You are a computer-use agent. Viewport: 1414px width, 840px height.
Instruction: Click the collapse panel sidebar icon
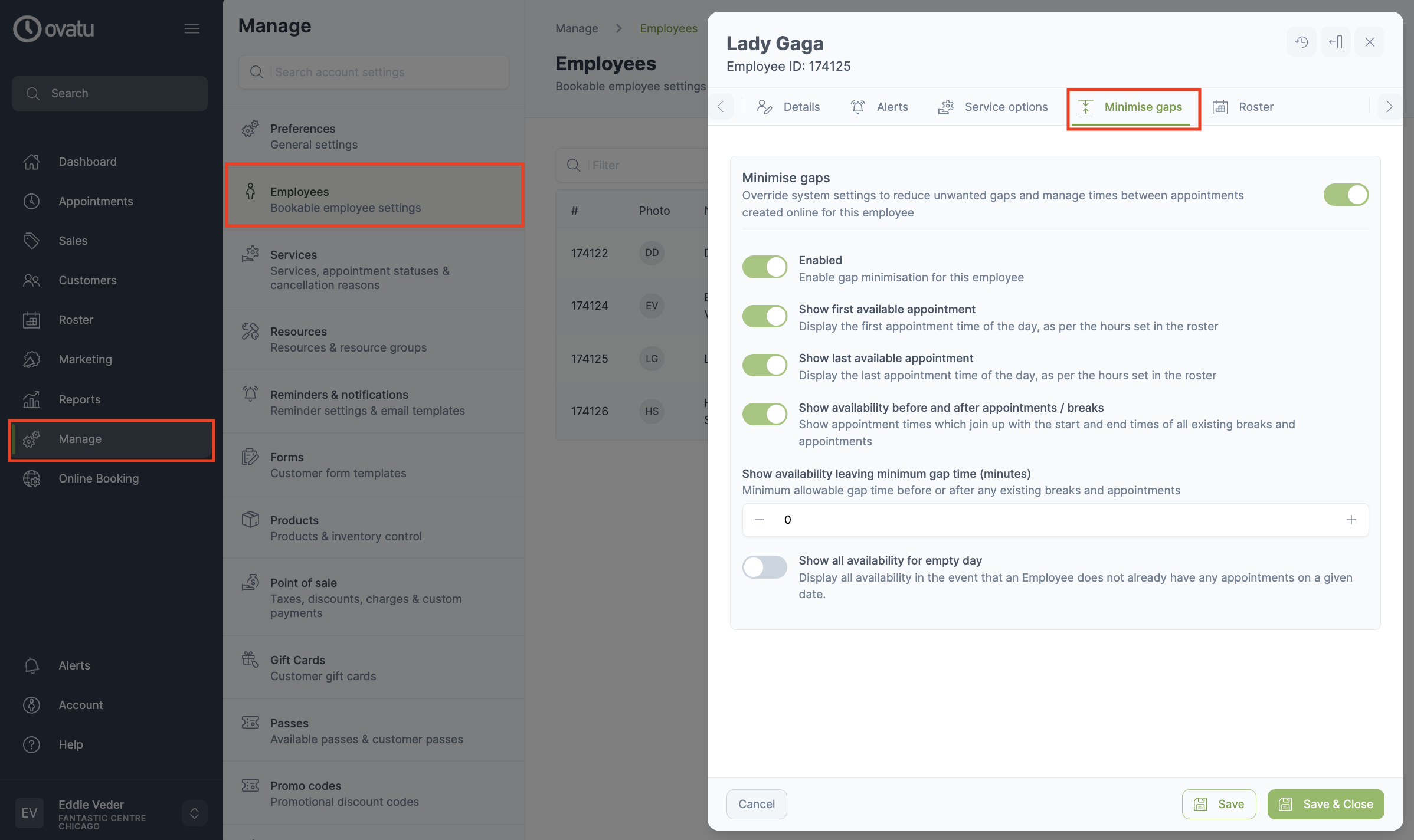pos(1336,42)
